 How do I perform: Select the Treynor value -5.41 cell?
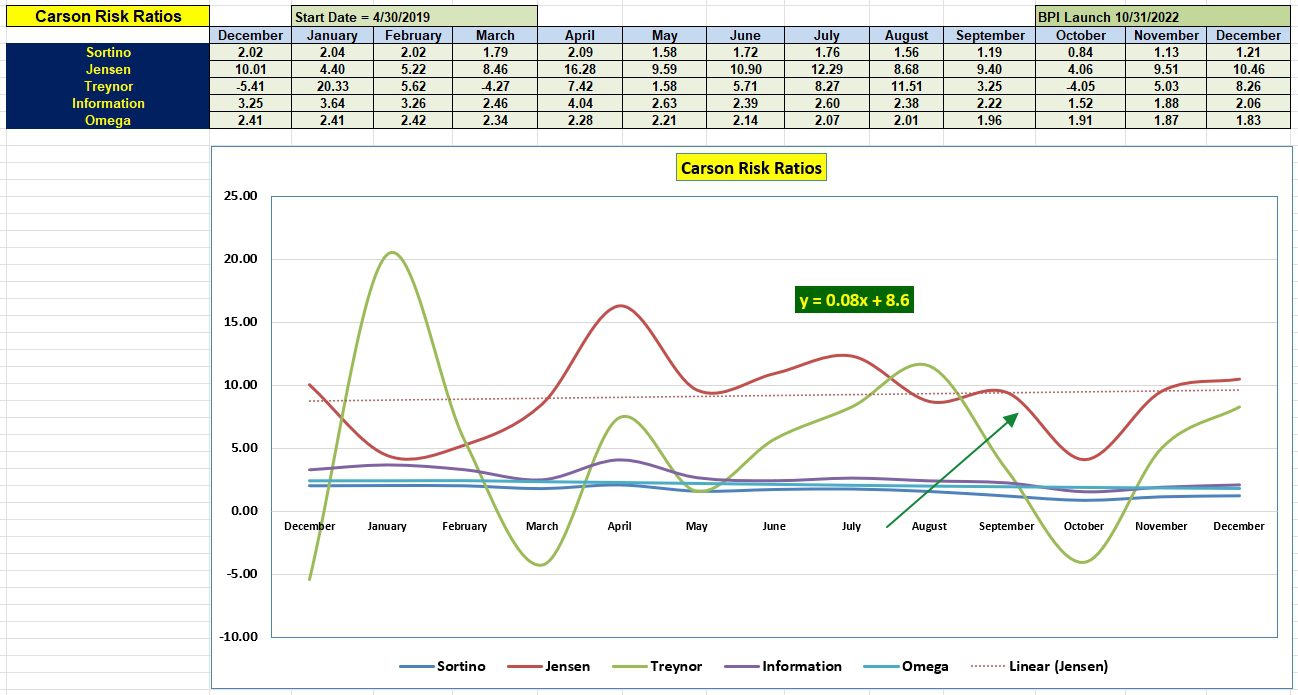(251, 86)
